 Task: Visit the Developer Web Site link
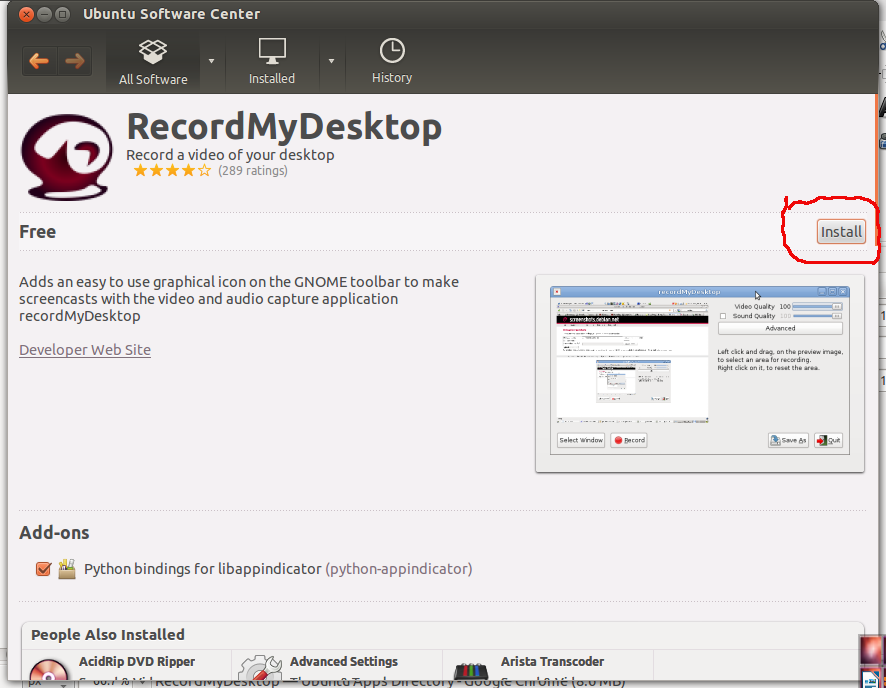coord(85,350)
